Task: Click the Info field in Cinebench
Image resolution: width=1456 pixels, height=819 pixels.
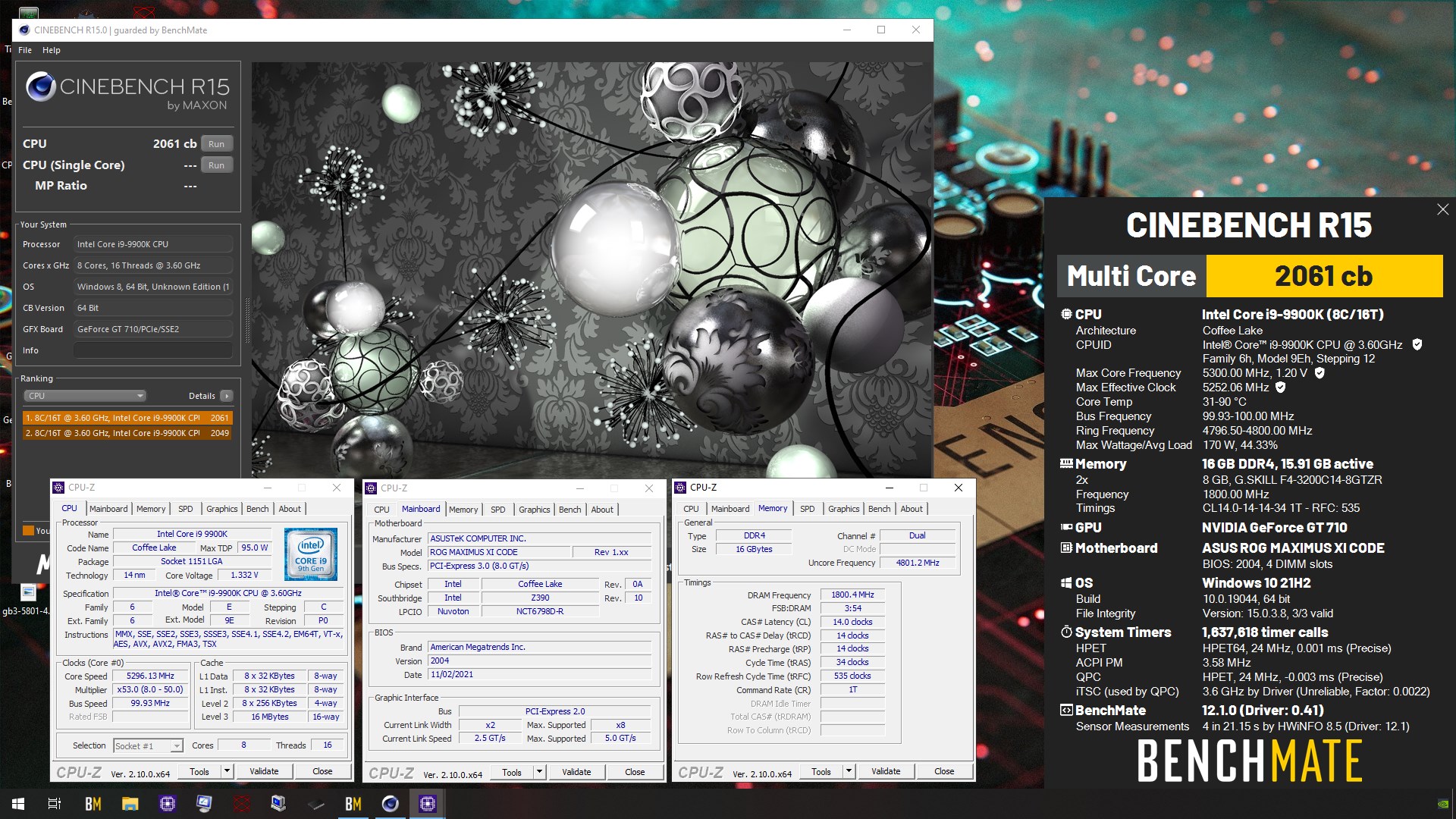Action: [152, 350]
